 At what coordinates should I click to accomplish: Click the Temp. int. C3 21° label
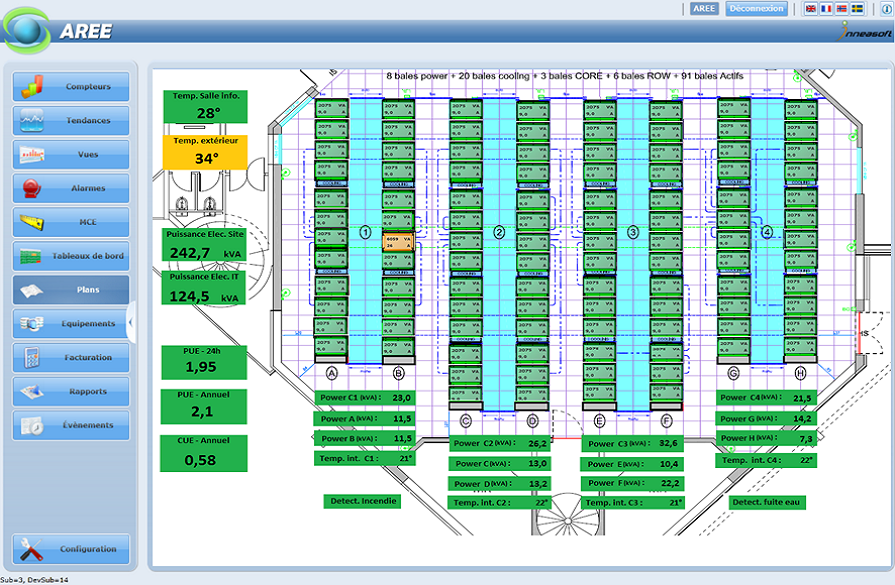(632, 503)
